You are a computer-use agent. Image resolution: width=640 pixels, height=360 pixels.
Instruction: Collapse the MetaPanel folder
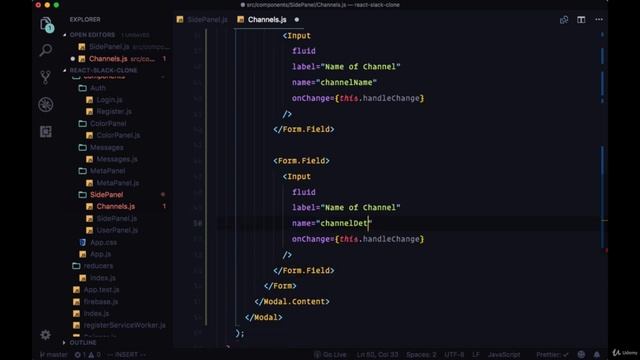pos(107,171)
